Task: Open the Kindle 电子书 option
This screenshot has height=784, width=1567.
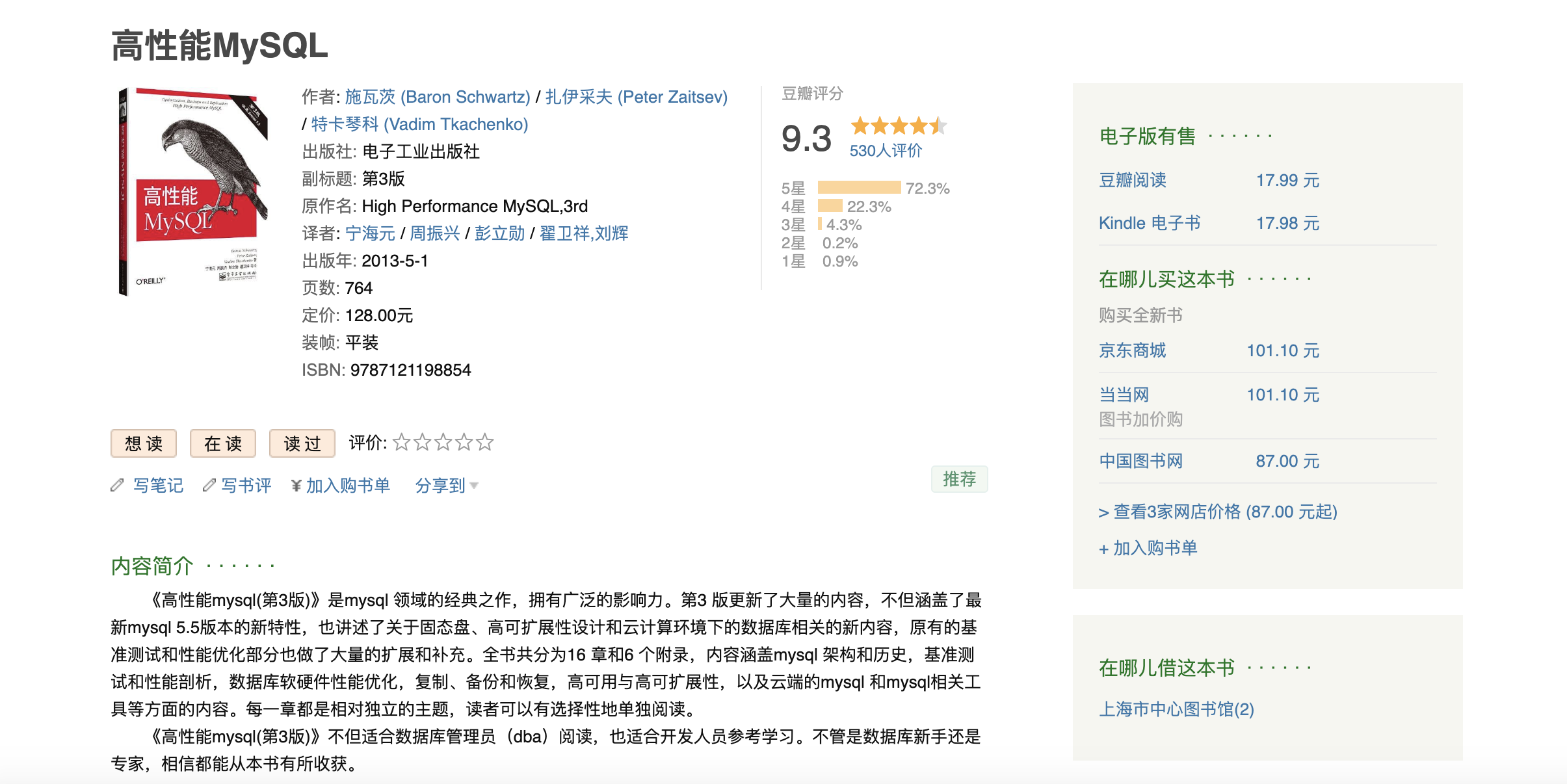Action: pyautogui.click(x=1149, y=223)
